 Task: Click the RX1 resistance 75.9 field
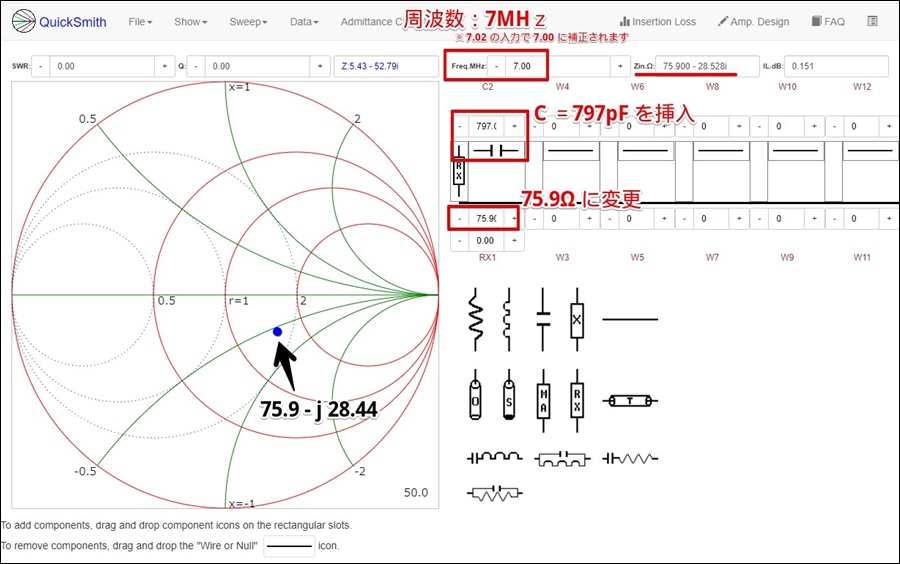coord(487,219)
